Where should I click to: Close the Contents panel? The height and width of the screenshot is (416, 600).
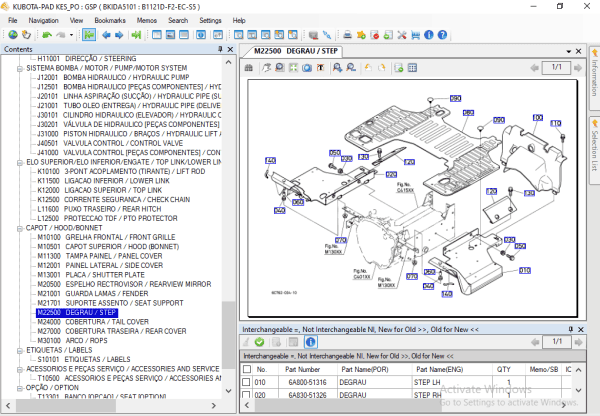pos(230,49)
